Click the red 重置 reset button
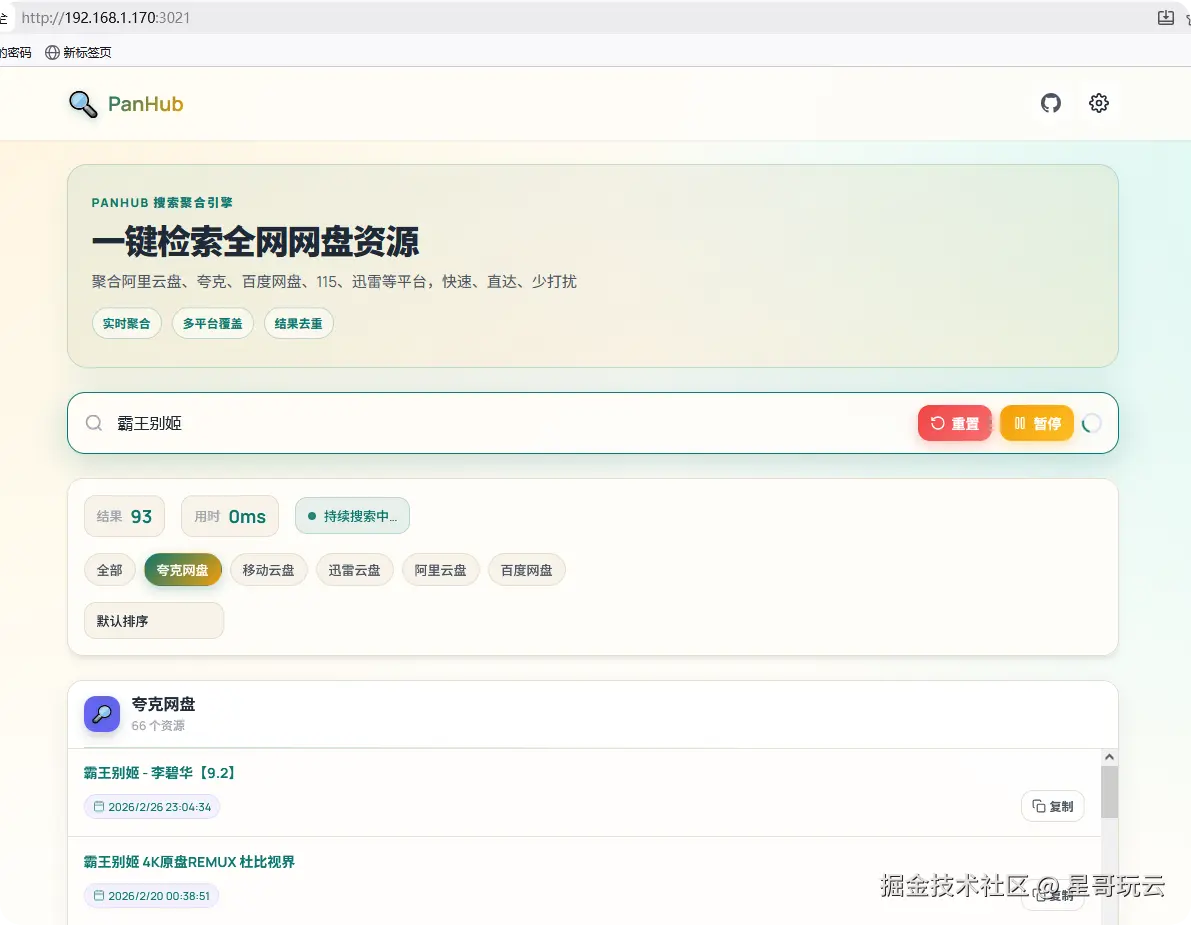This screenshot has height=925, width=1191. (955, 423)
